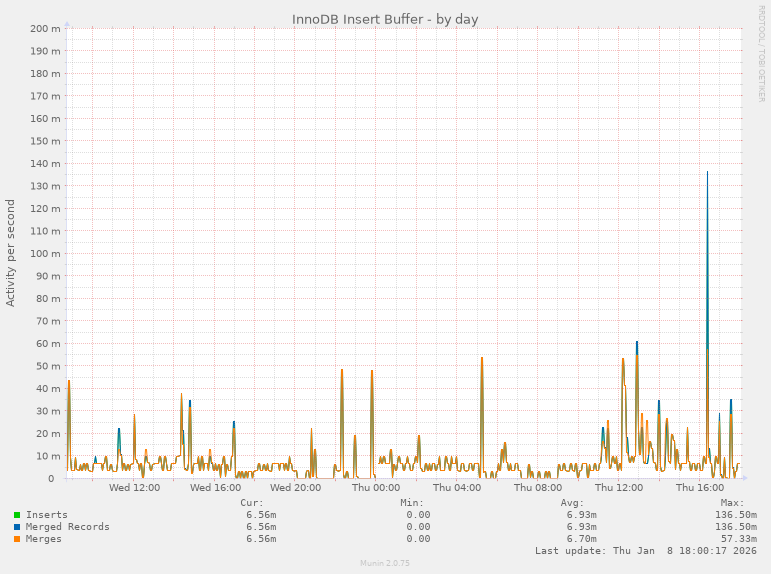The width and height of the screenshot is (771, 574).
Task: Click the Inserts average value 6.93m
Action: [582, 515]
